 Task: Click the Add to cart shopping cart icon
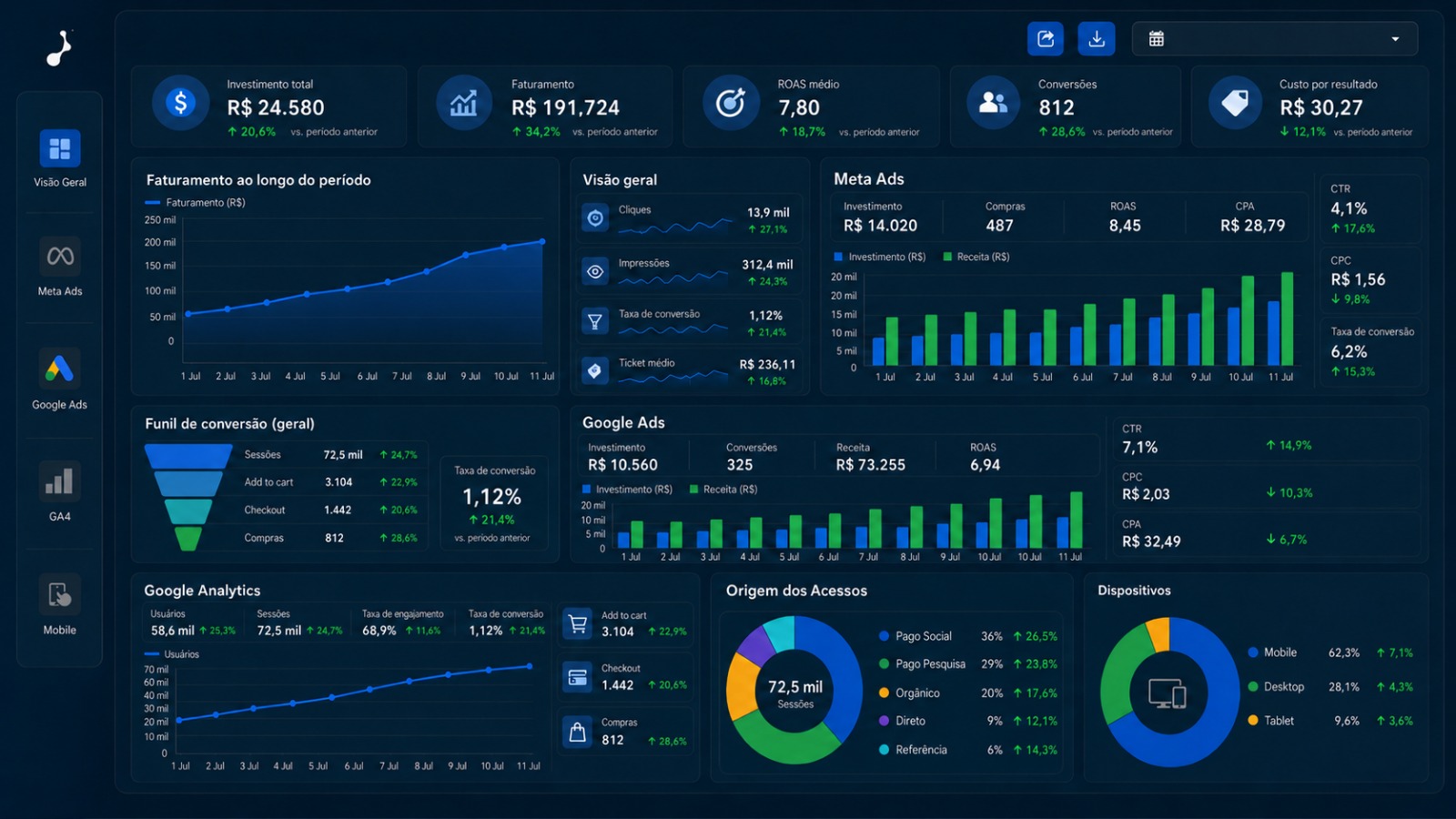[x=578, y=623]
